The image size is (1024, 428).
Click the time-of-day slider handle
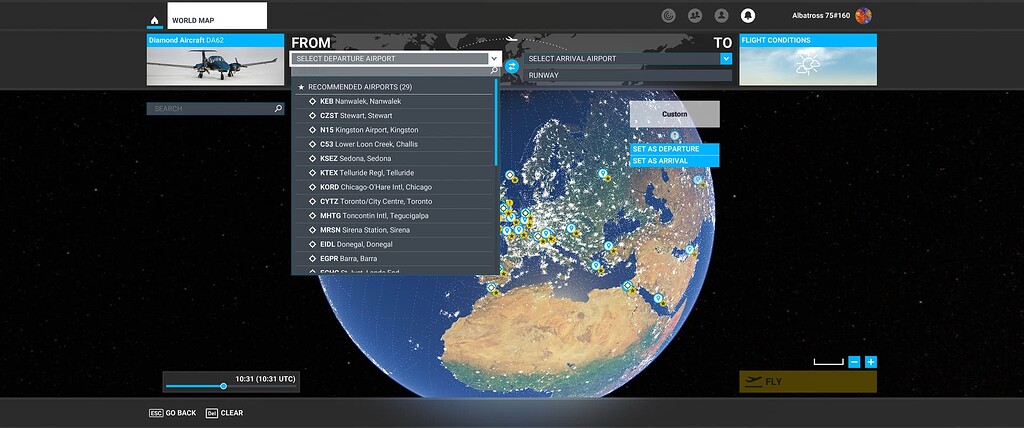pyautogui.click(x=223, y=386)
